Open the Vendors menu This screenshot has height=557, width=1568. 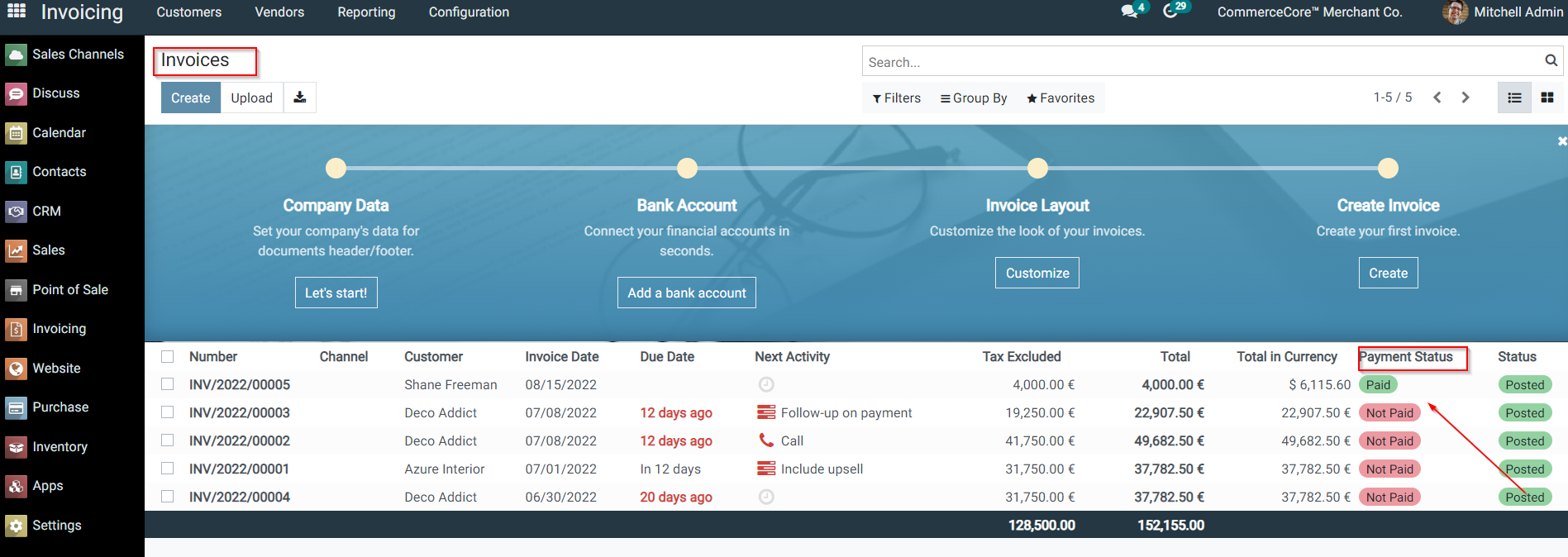[x=279, y=12]
